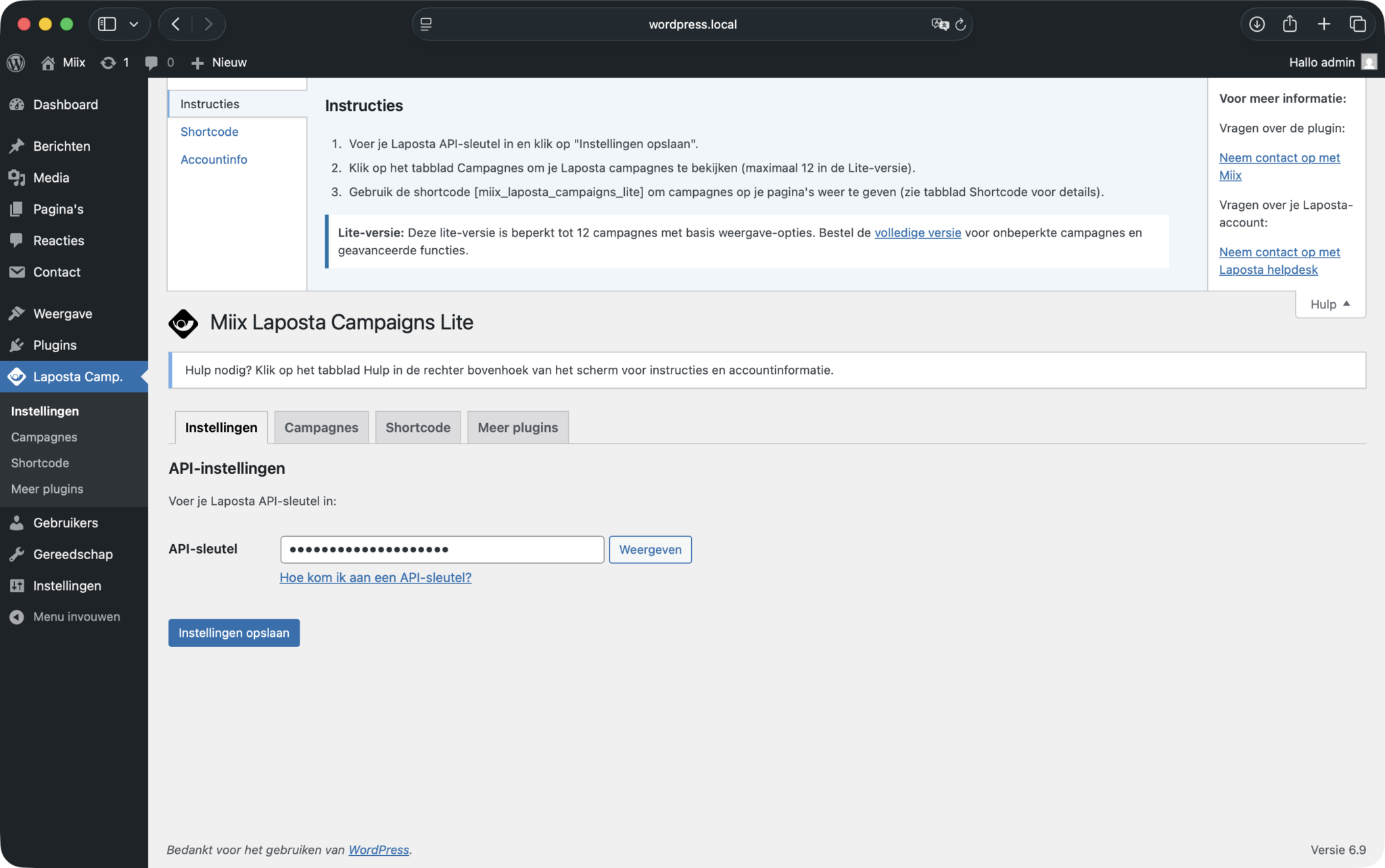1385x868 pixels.
Task: Click the Safari page reload icon
Action: (960, 24)
